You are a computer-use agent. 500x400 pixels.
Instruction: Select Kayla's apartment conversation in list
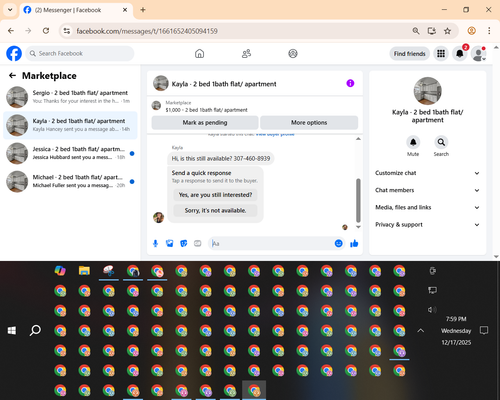tap(70, 125)
